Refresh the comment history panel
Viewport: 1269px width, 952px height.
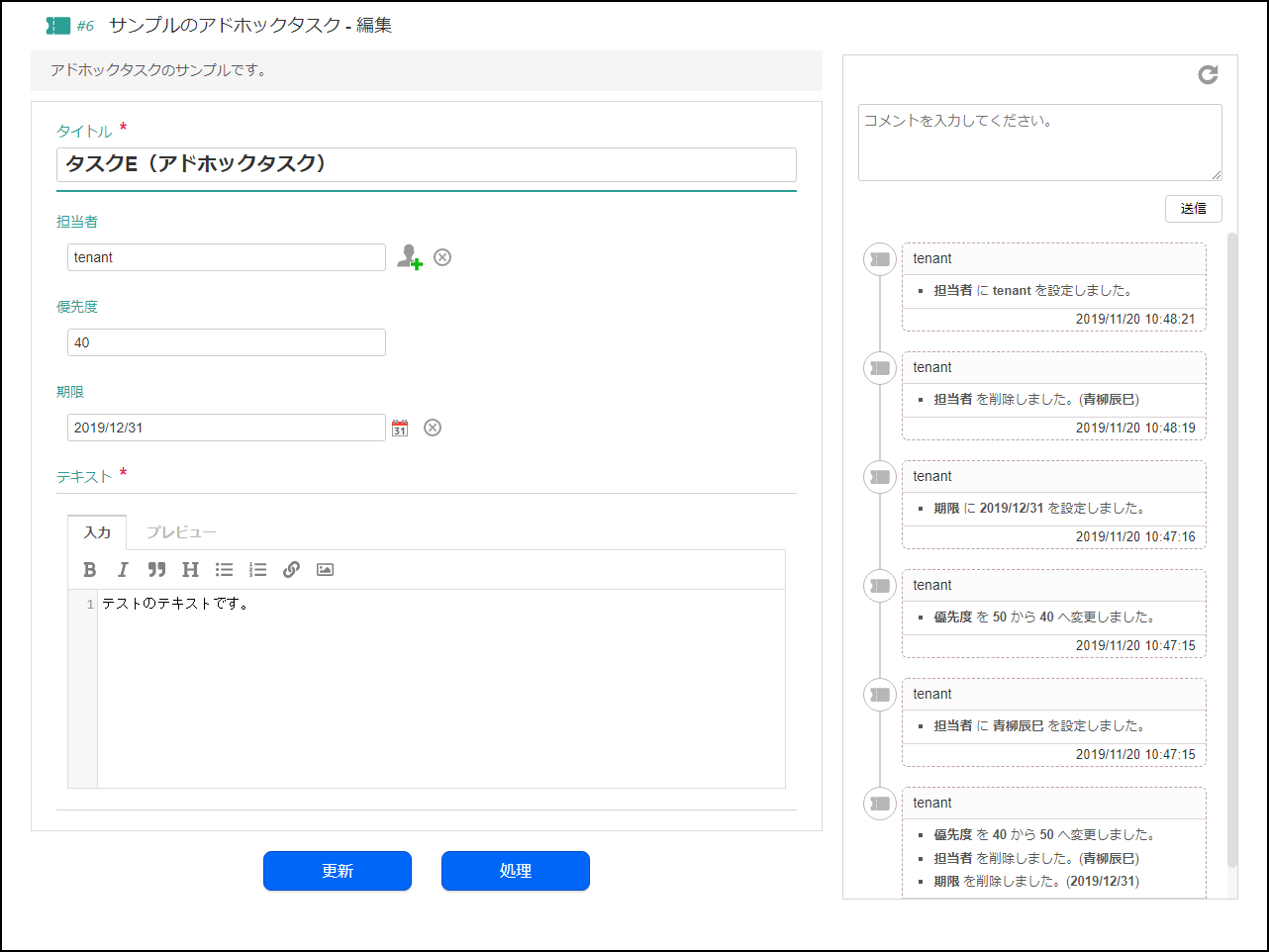[x=1208, y=75]
